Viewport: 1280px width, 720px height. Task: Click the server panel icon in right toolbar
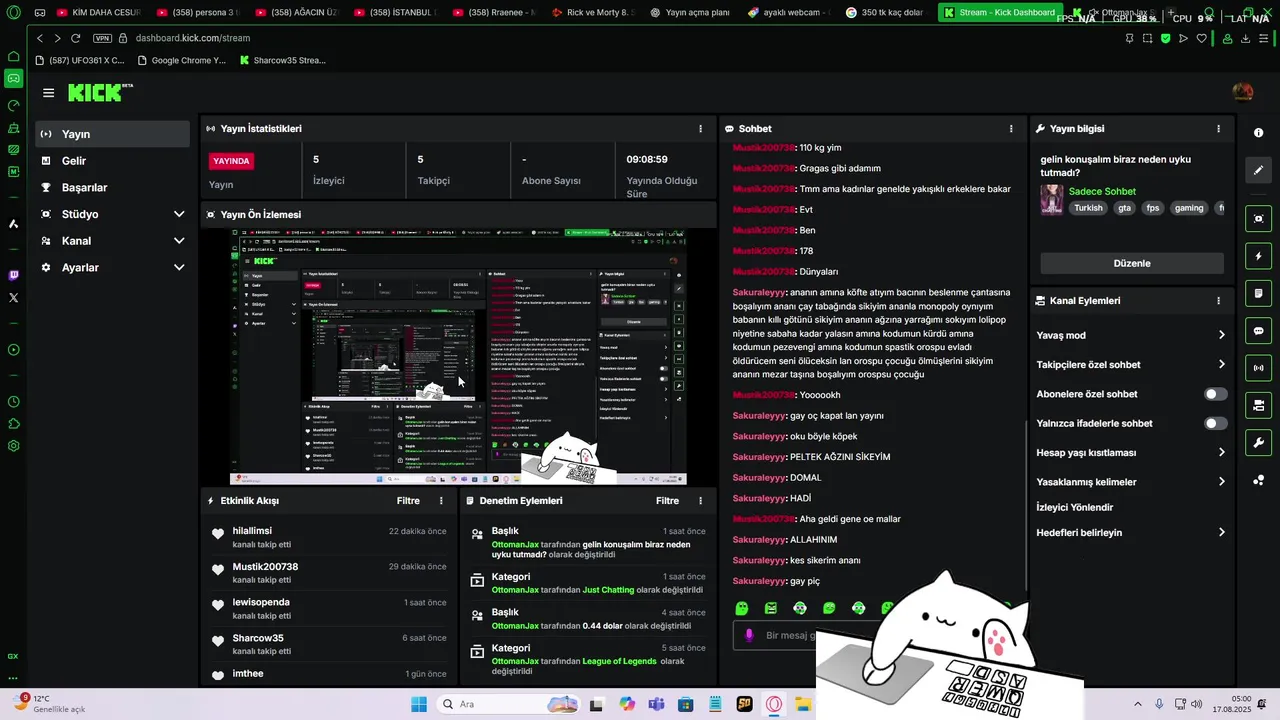click(x=1258, y=405)
